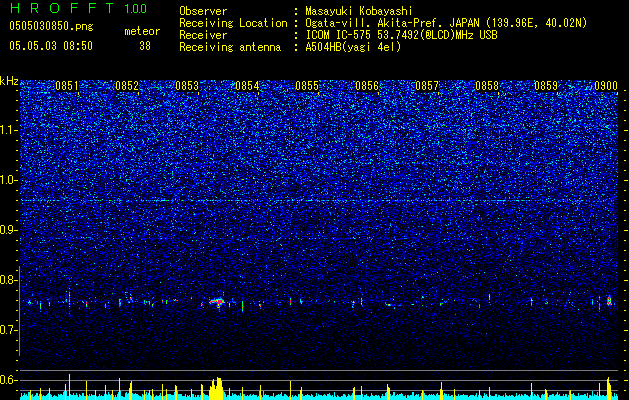The width and height of the screenshot is (629, 400).
Task: Select receiver text ICOM IC-575 53.7492 MHz USB
Action: 401,35
